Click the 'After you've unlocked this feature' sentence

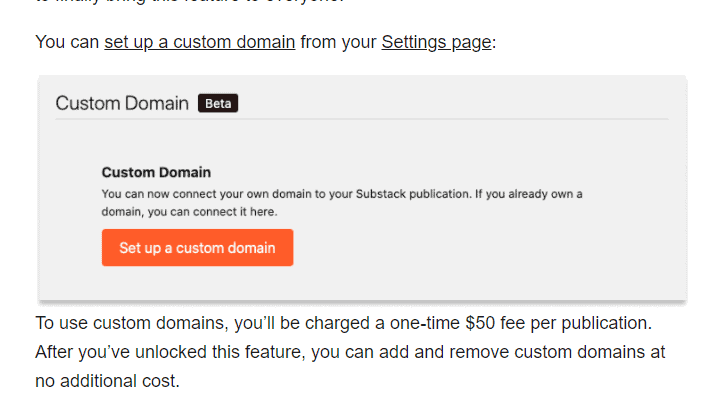(x=171, y=352)
